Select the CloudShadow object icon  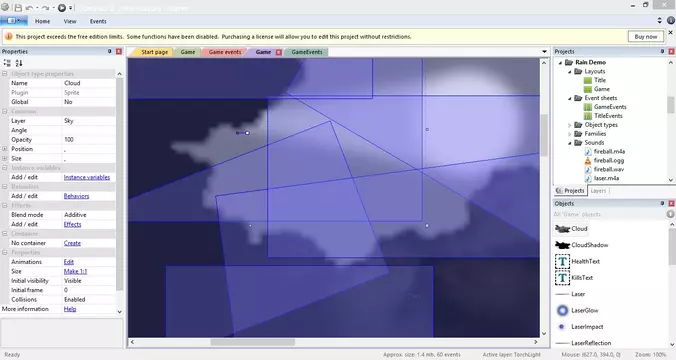(x=562, y=245)
